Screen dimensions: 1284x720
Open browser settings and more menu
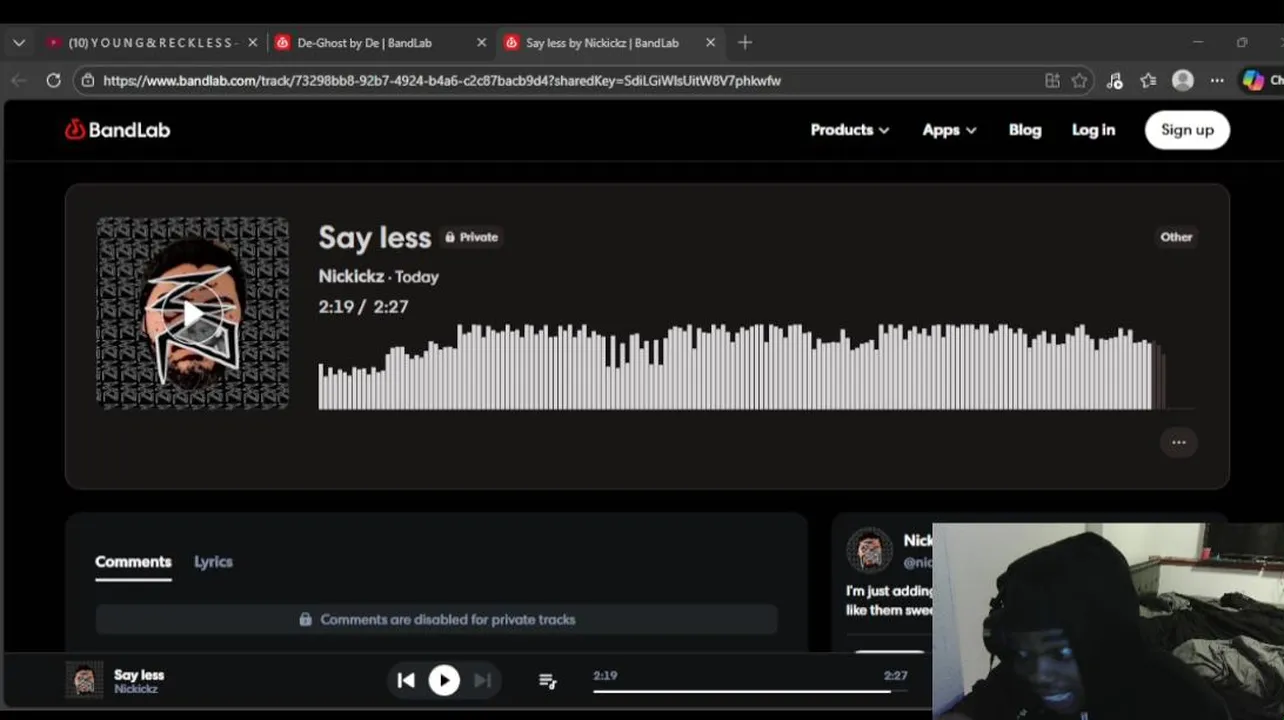[1216, 80]
